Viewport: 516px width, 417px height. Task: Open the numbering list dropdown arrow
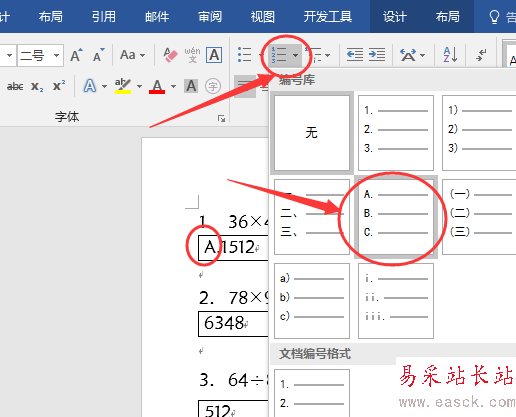coord(295,55)
